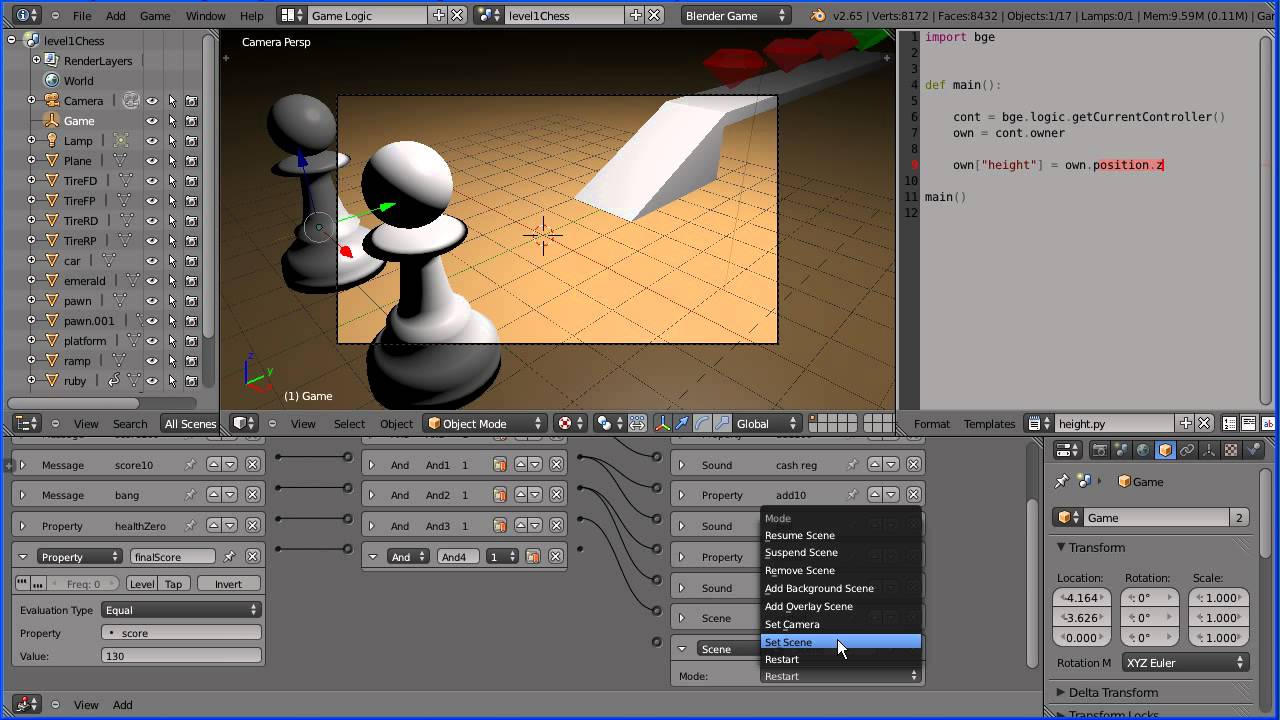Toggle selectability of the Plane object

[172, 161]
